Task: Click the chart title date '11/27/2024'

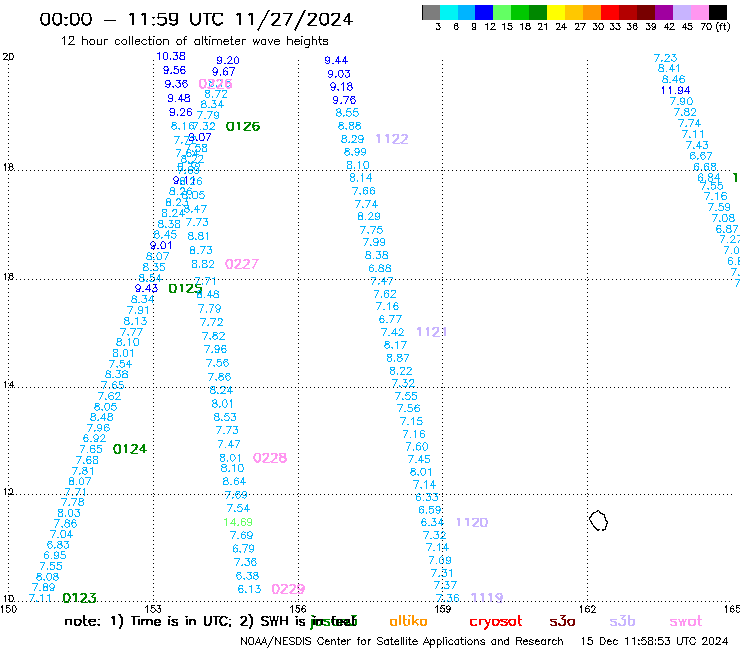Action: click(x=294, y=20)
